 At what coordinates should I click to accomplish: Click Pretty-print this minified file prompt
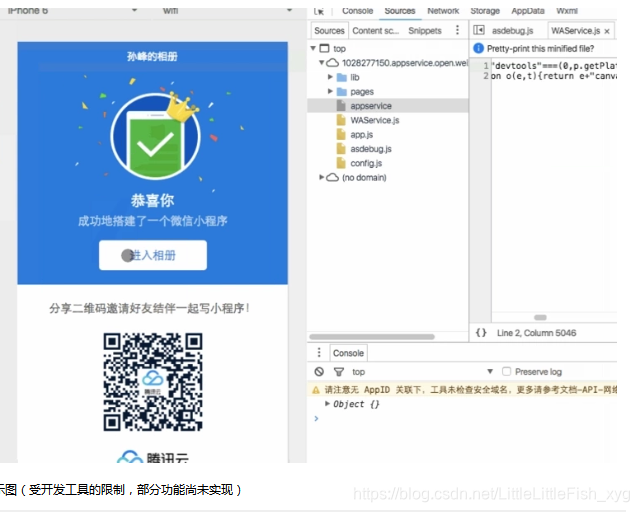coord(540,49)
